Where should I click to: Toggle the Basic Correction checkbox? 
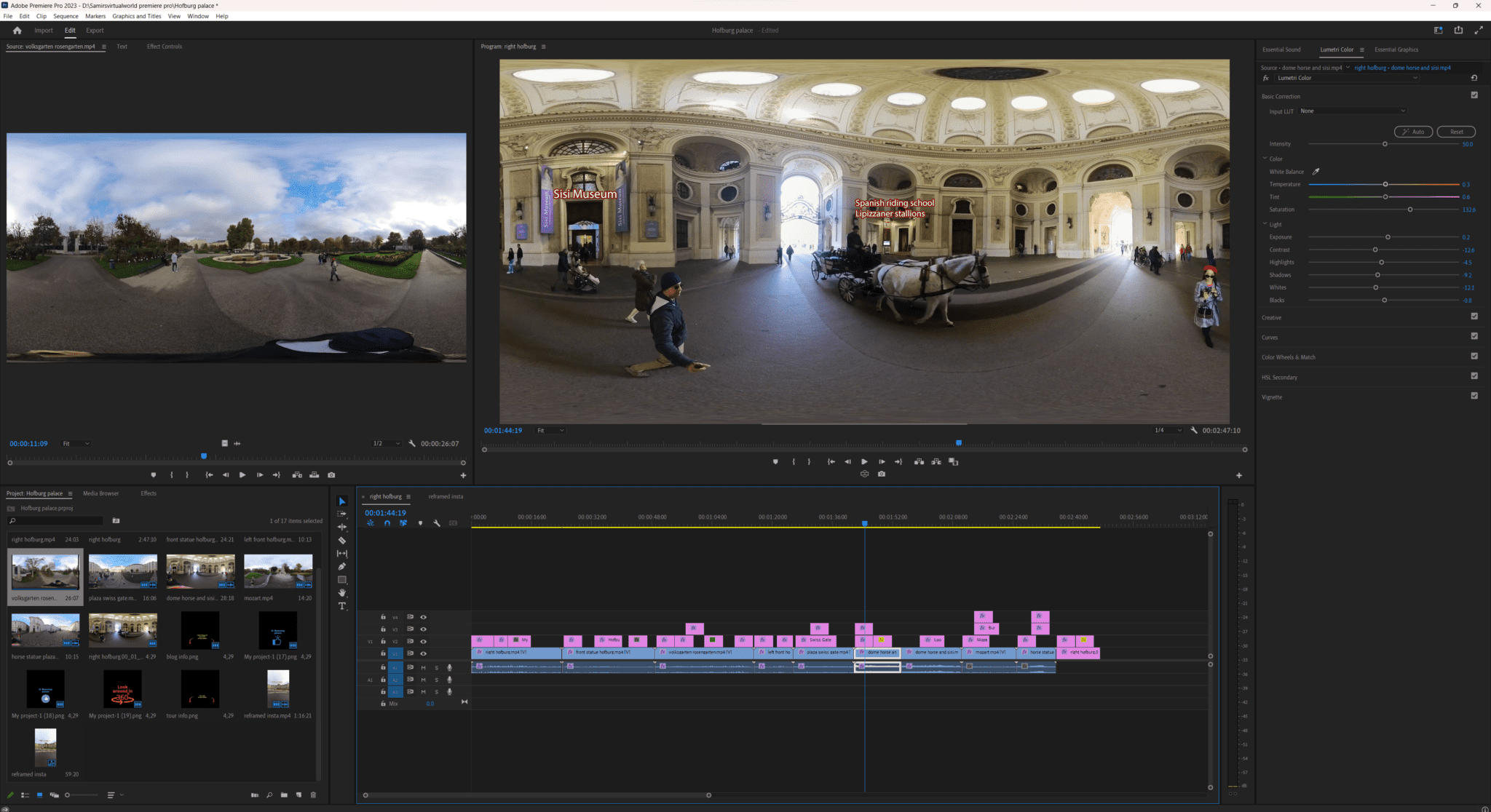coord(1474,95)
